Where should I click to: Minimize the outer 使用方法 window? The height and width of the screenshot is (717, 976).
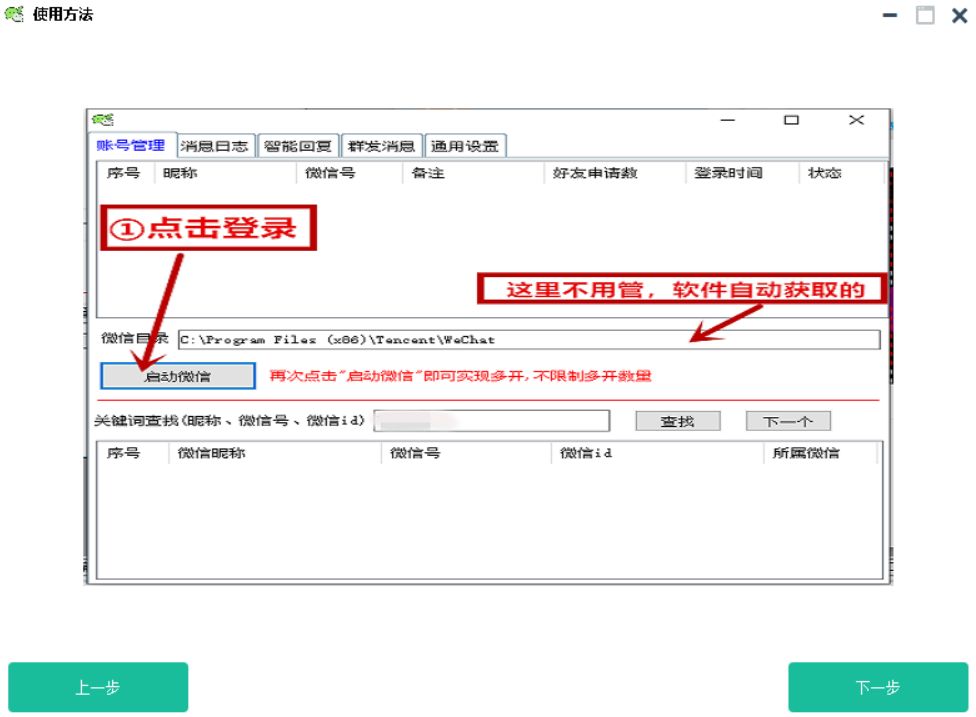(890, 16)
